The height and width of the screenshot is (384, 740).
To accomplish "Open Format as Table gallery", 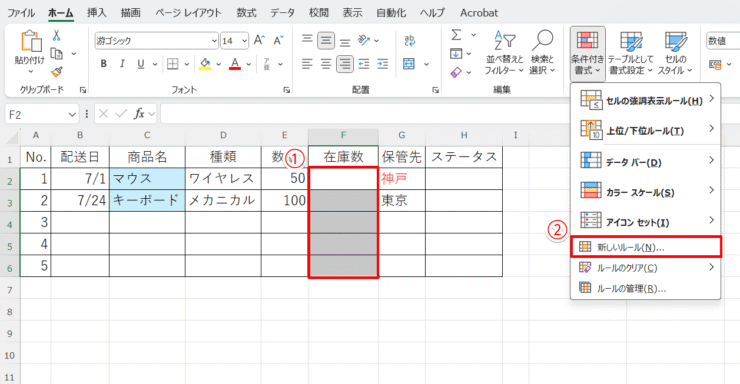I will pyautogui.click(x=631, y=52).
